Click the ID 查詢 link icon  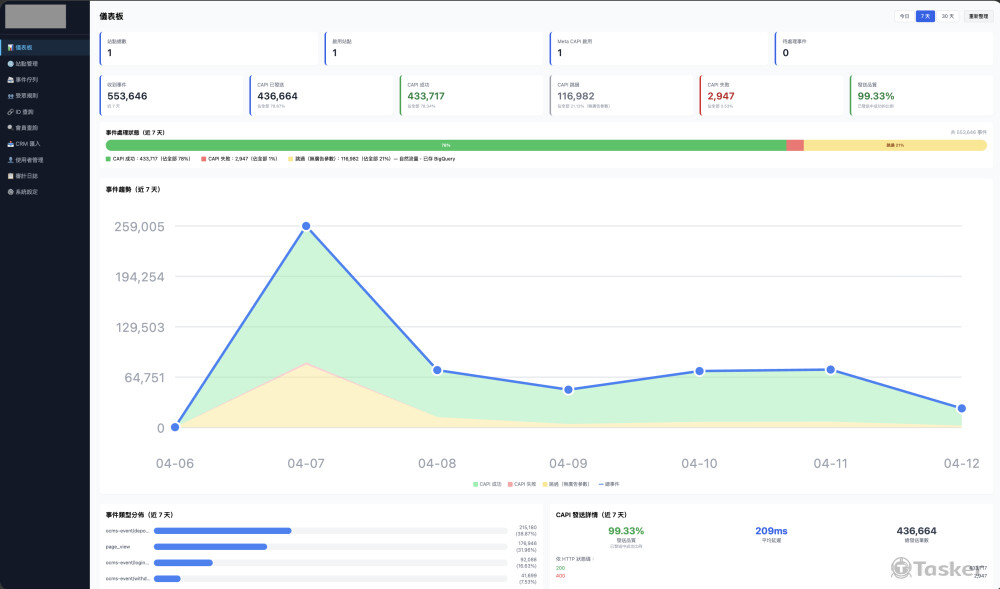[x=10, y=111]
